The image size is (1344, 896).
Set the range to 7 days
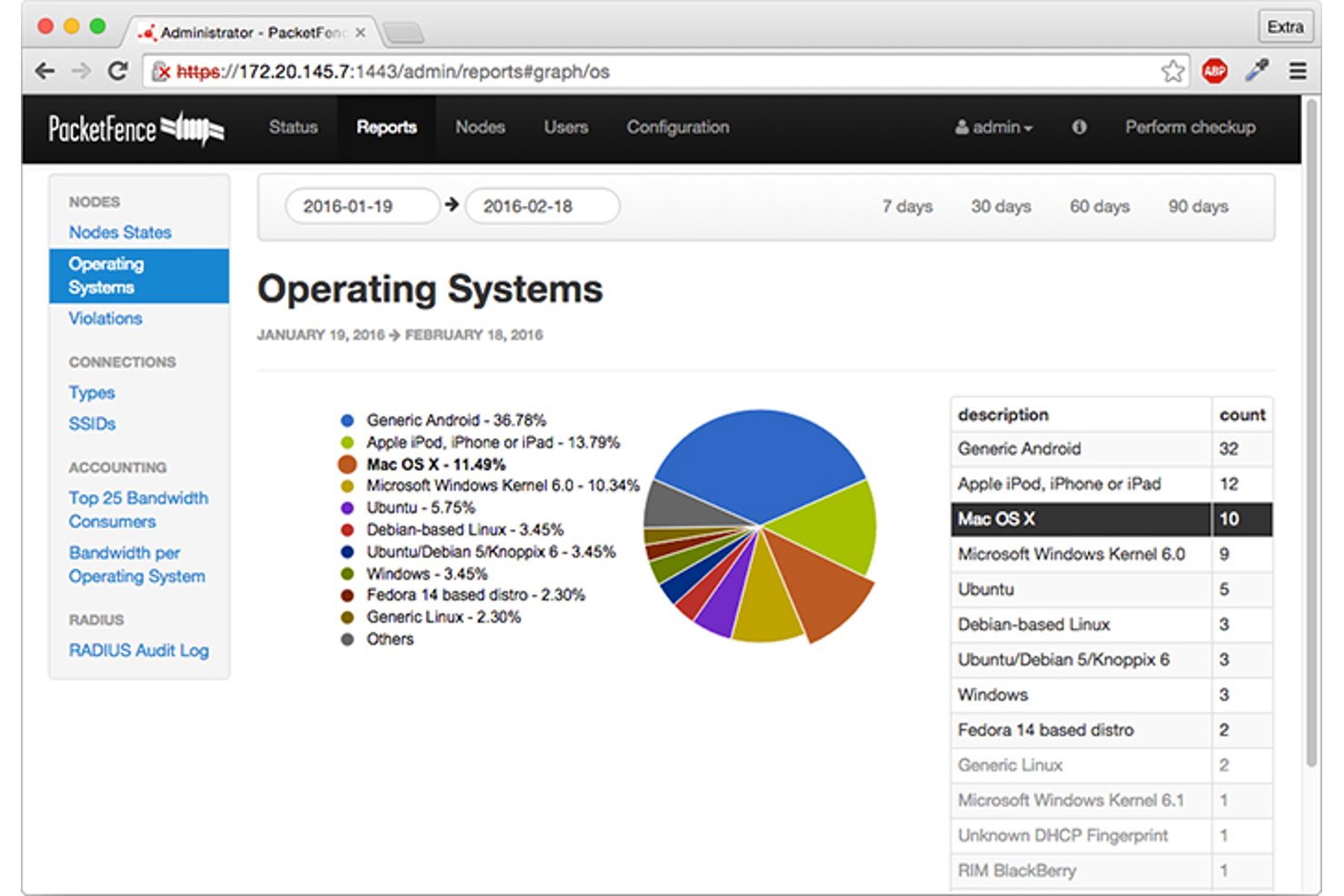907,206
